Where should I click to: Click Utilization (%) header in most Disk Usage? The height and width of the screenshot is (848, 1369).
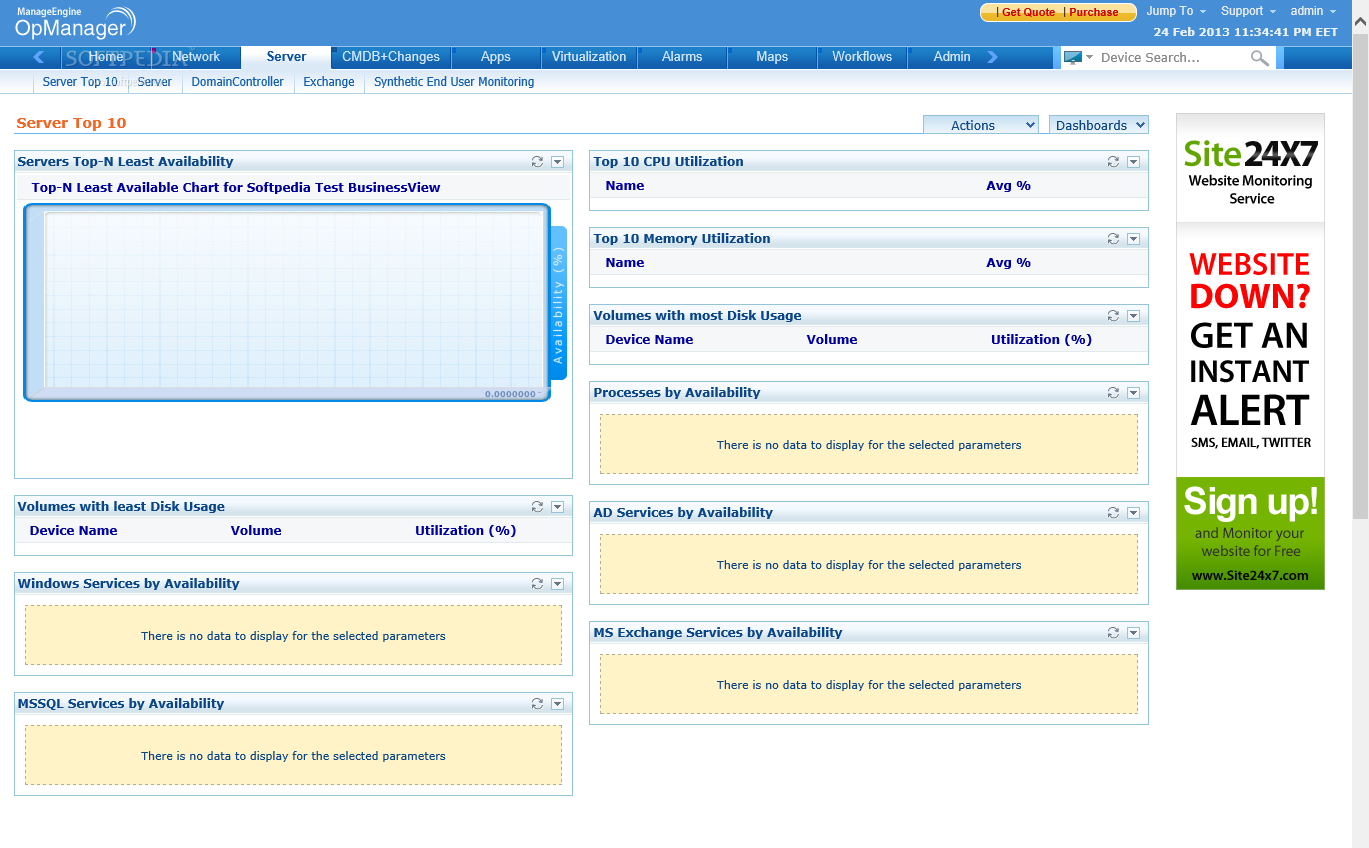pyautogui.click(x=1041, y=340)
